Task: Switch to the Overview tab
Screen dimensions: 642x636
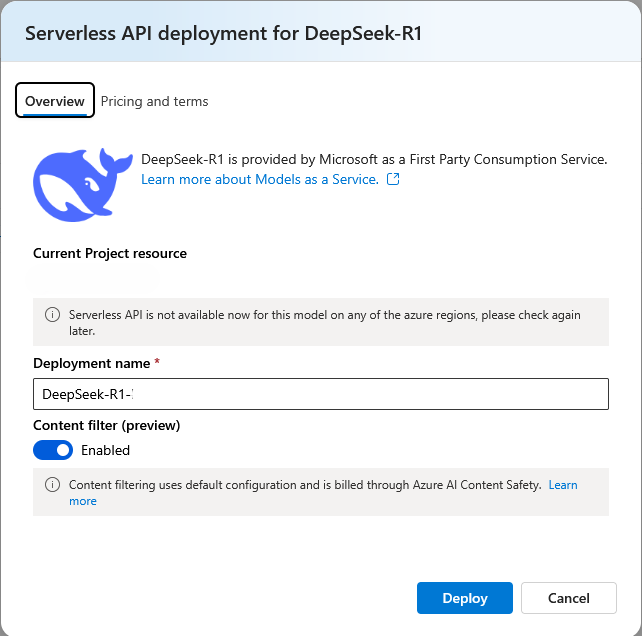Action: (x=55, y=101)
